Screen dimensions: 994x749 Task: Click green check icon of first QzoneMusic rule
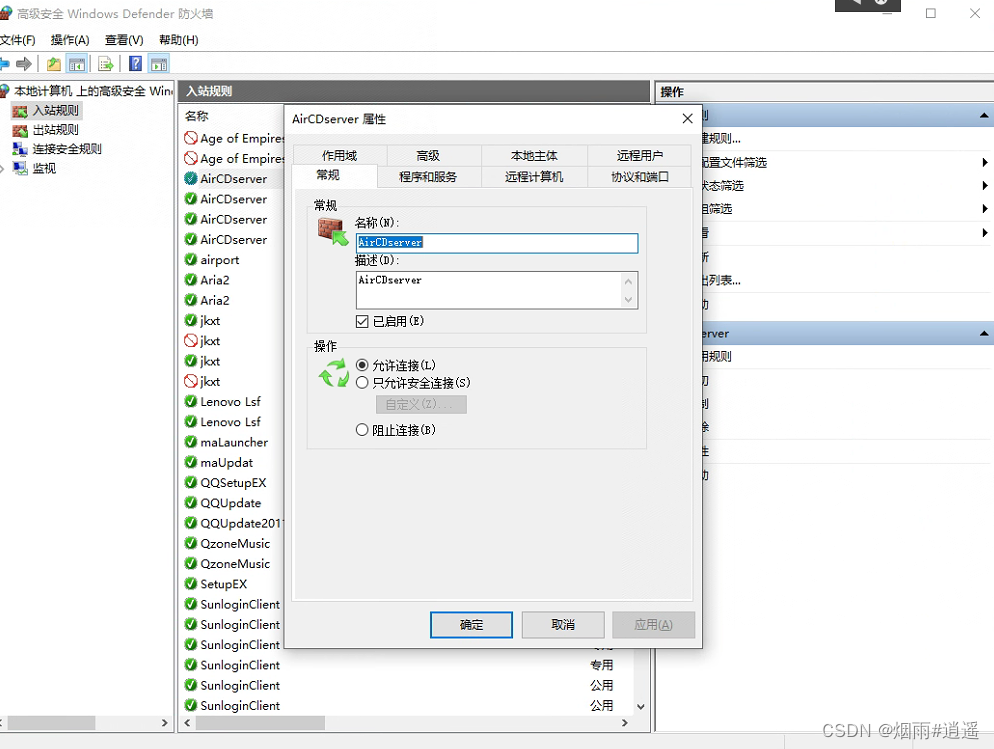(x=191, y=543)
